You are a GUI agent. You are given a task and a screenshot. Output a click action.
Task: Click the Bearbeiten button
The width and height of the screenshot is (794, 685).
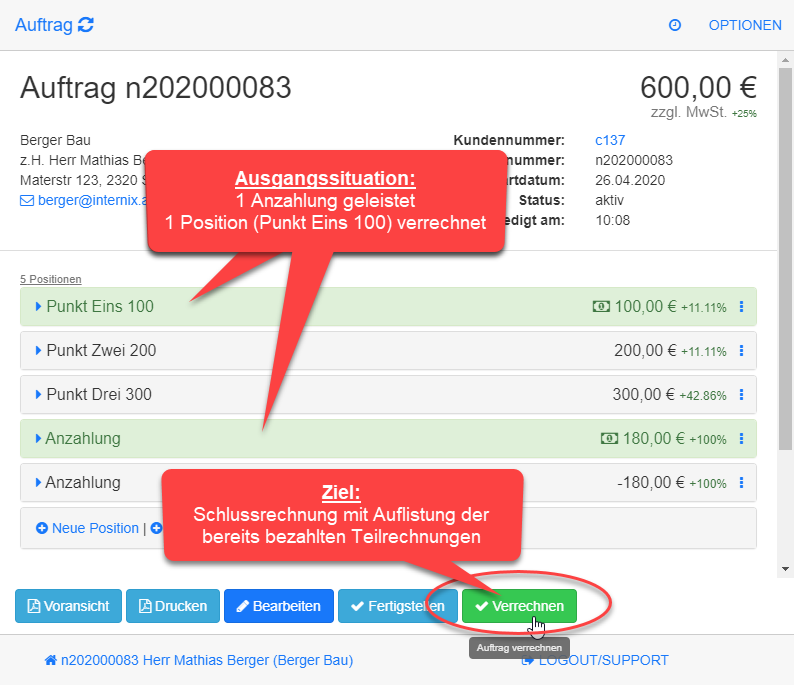click(279, 606)
